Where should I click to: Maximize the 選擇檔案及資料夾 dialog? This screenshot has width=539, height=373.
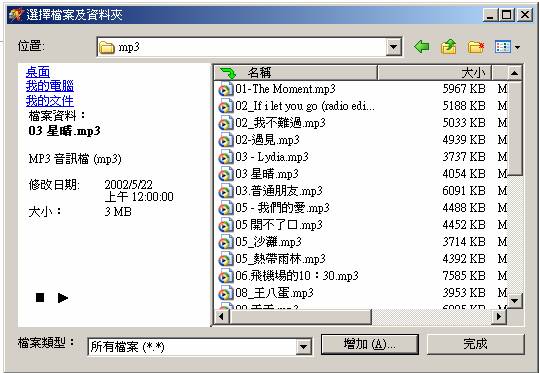507,15
